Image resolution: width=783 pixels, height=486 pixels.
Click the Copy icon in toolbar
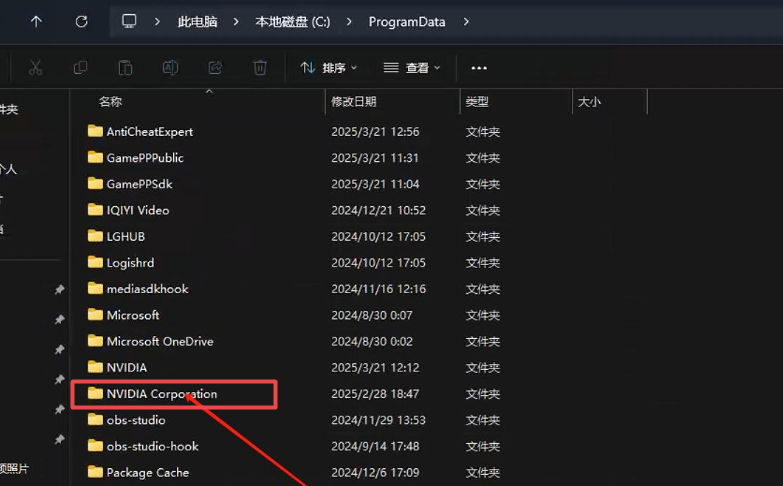[80, 68]
